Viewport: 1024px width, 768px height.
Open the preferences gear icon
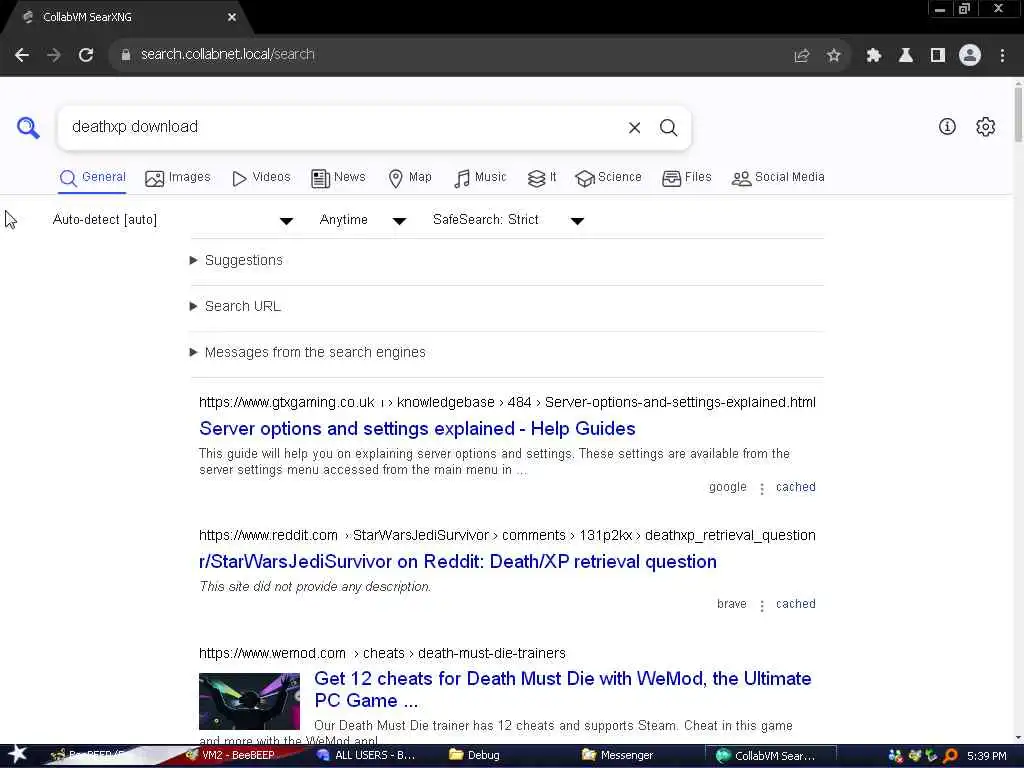985,127
